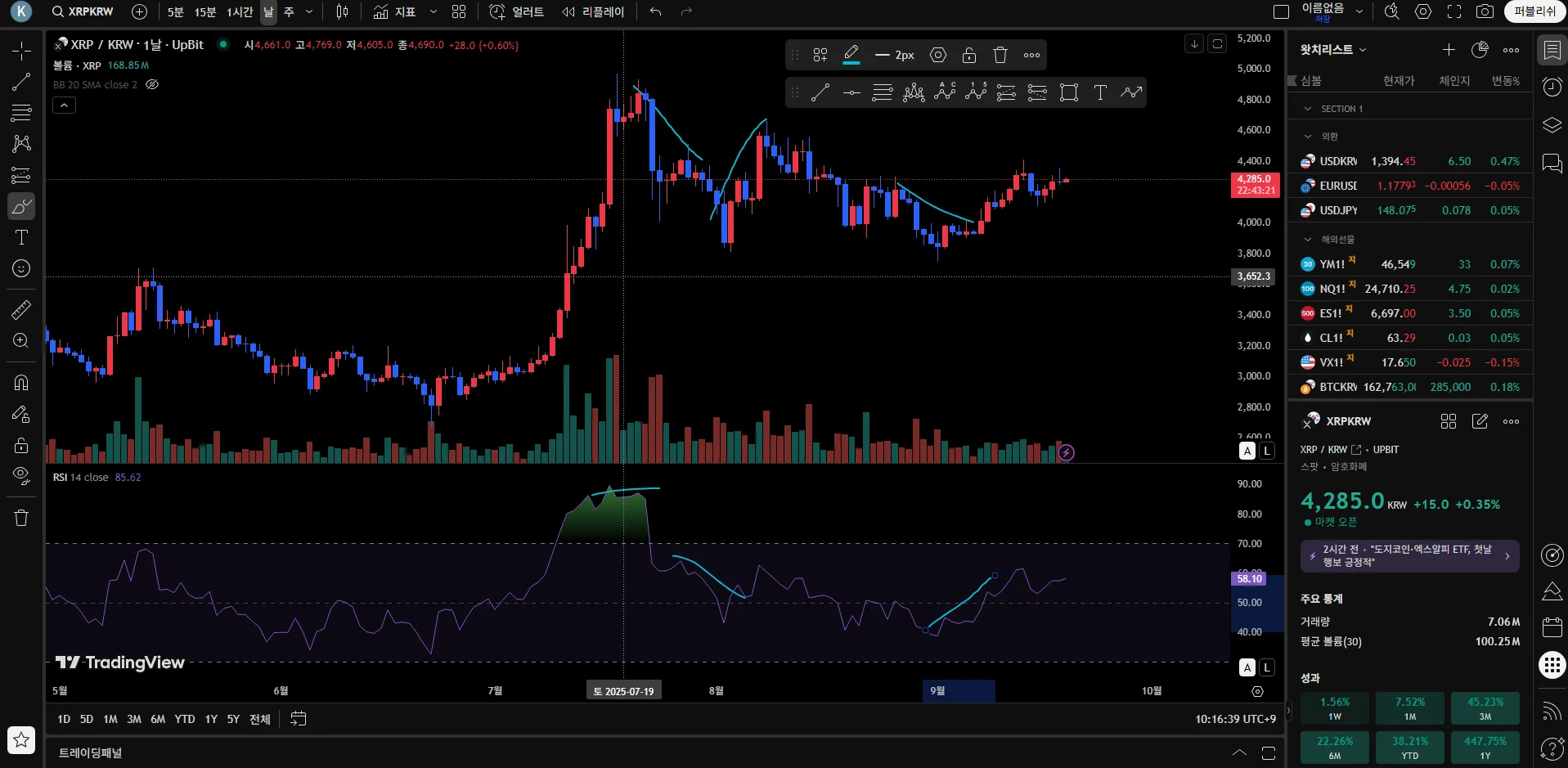1568x768 pixels.
Task: Collapse the 외환 watchlist section
Action: coord(1308,137)
